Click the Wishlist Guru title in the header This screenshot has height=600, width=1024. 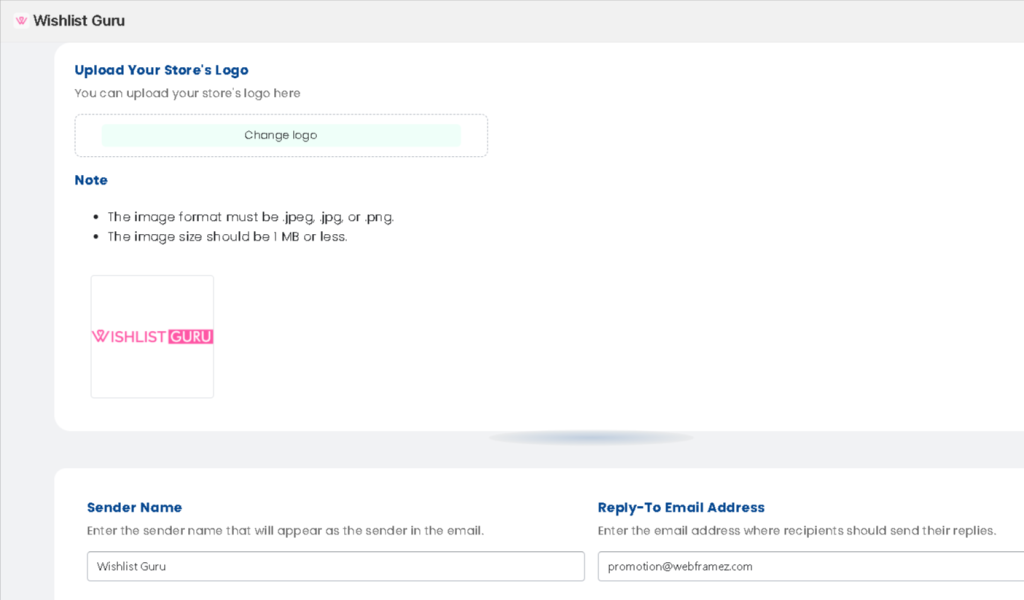[x=79, y=21]
